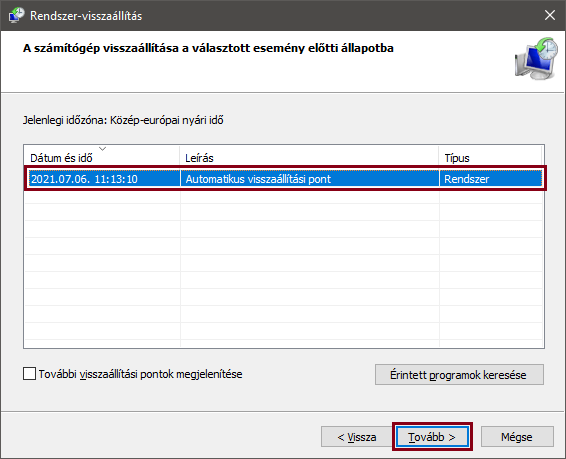Click the Automatikus visszaállítási pont description cell
The height and width of the screenshot is (459, 566).
click(258, 179)
